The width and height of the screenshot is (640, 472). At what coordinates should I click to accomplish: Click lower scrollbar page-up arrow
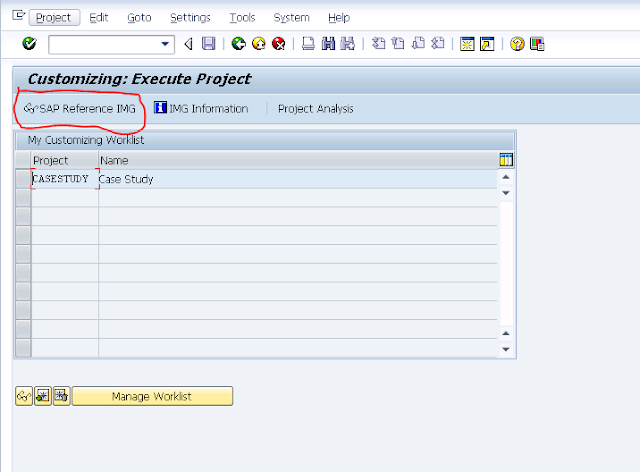pyautogui.click(x=506, y=334)
